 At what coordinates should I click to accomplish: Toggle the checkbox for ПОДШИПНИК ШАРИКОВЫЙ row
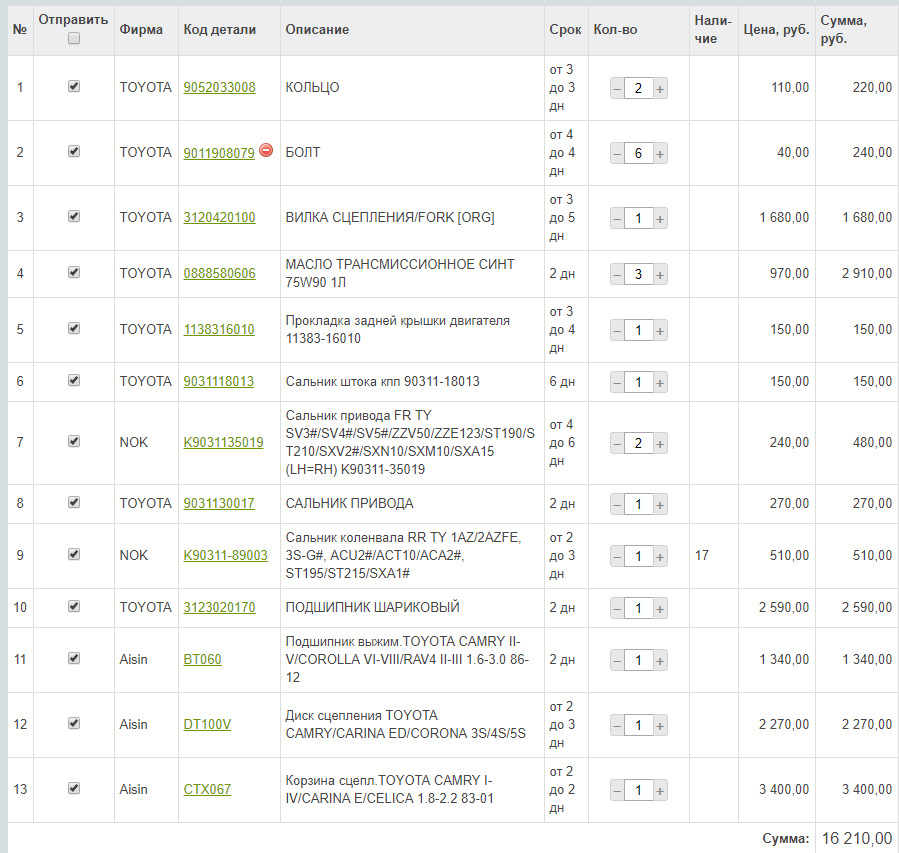coord(73,606)
